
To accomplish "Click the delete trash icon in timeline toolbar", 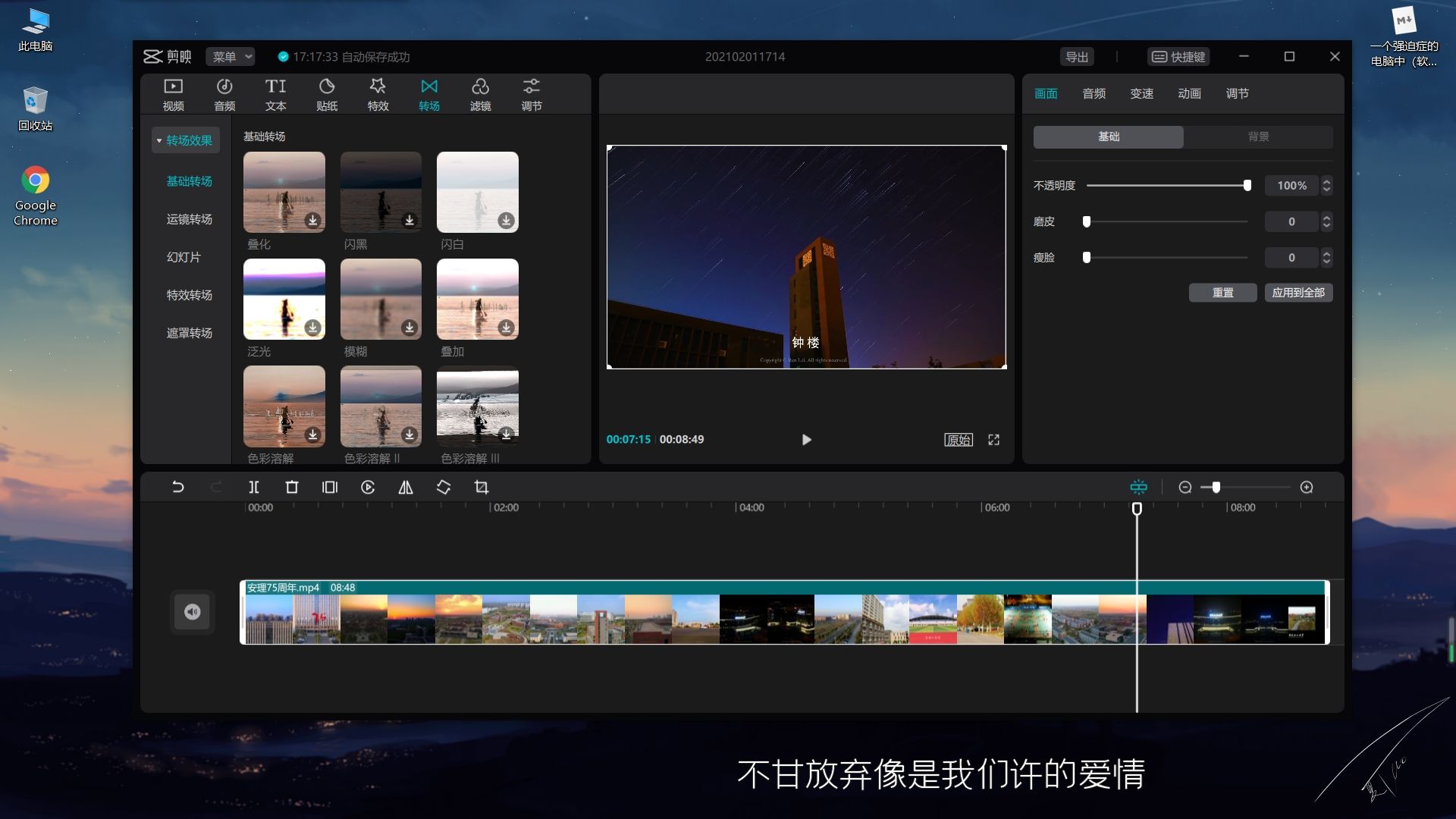I will (292, 487).
